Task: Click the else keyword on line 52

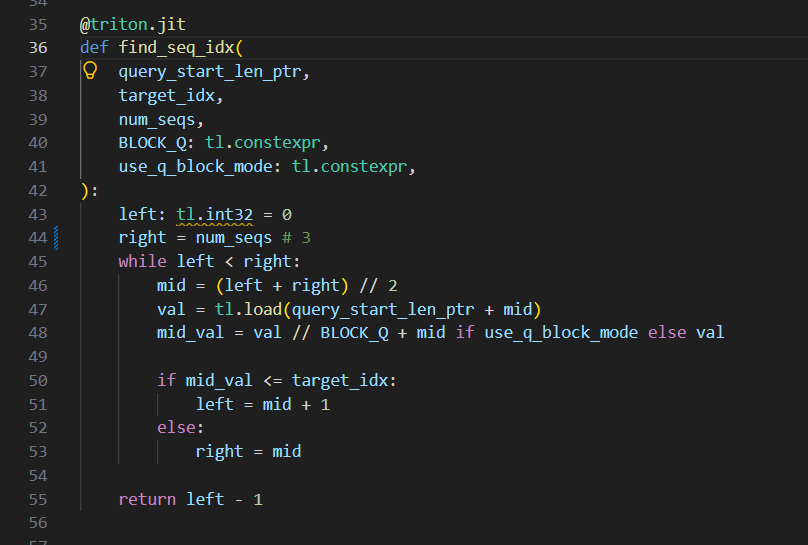Action: tap(176, 428)
